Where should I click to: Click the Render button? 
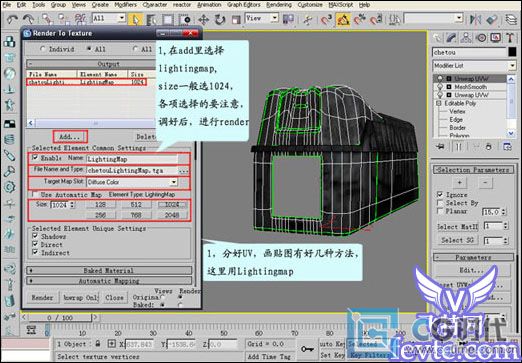pos(42,297)
